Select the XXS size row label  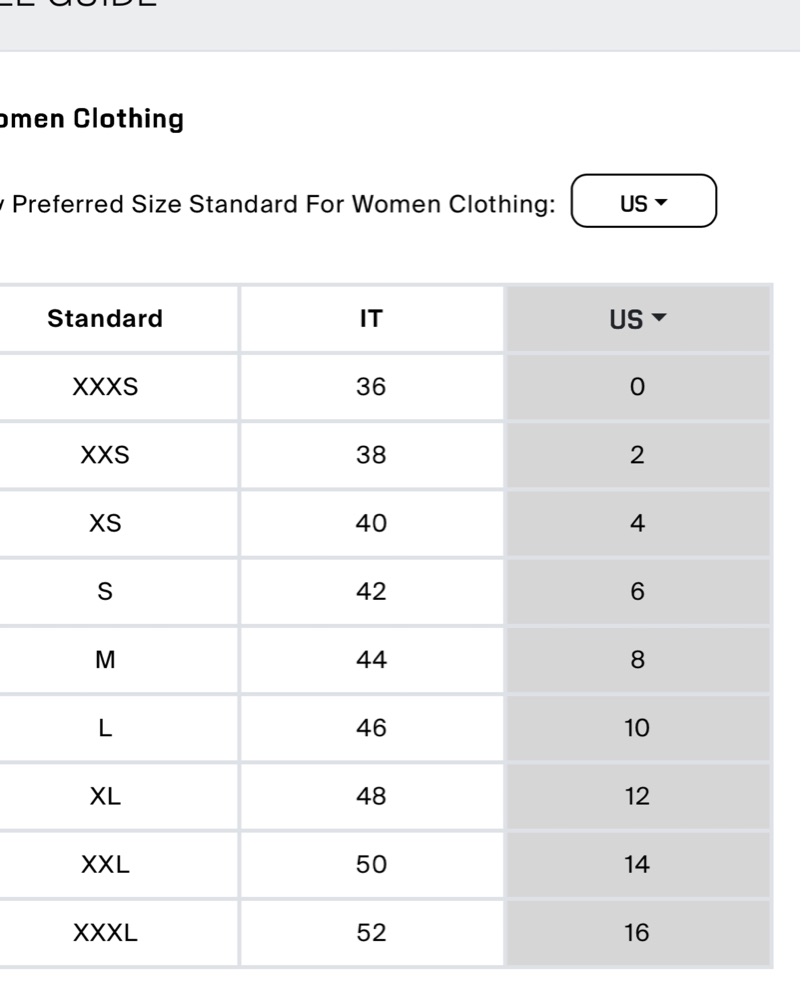(x=105, y=455)
